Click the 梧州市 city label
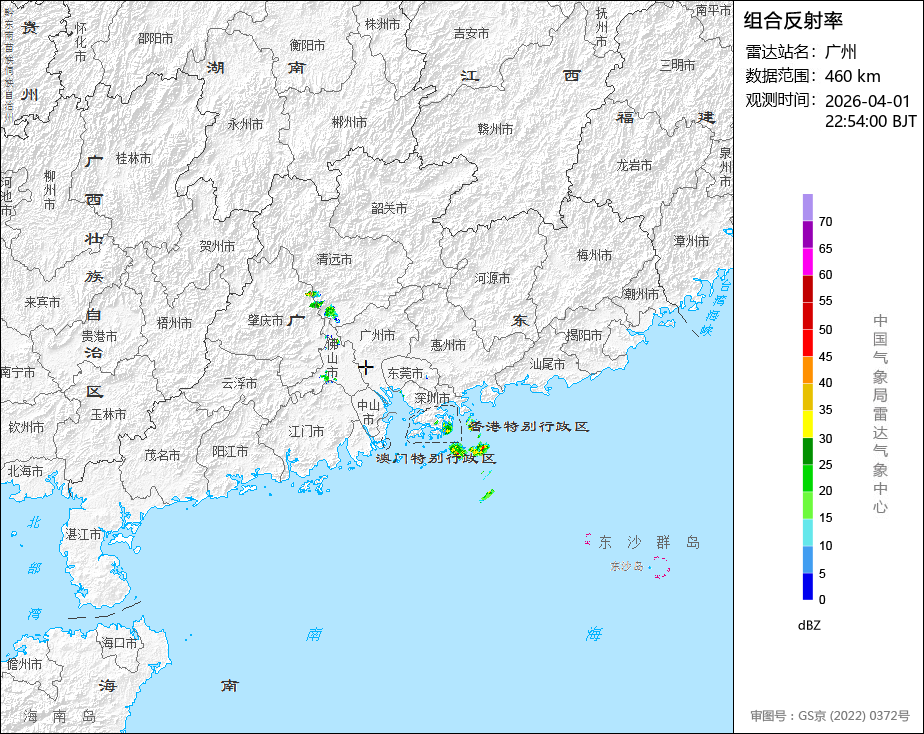This screenshot has width=924, height=734. [x=174, y=322]
